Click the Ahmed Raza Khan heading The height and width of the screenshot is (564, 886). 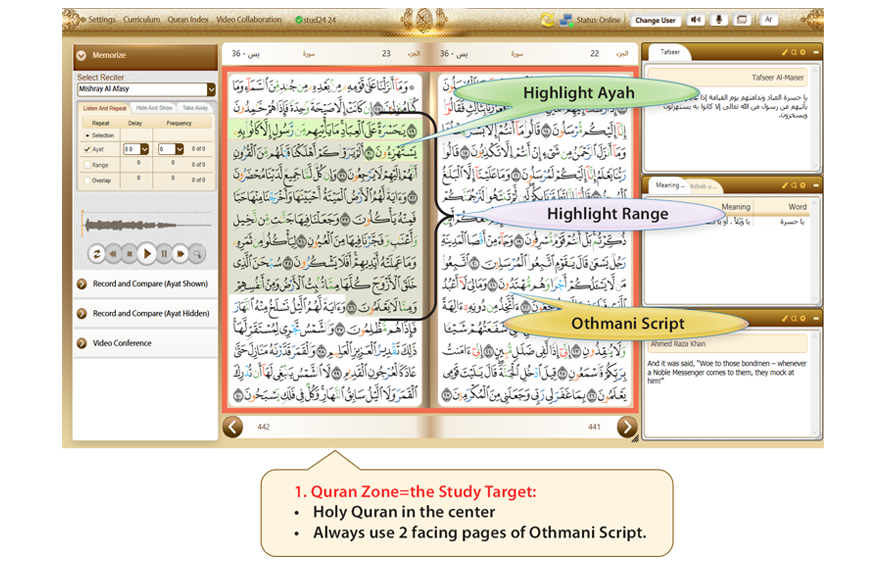(677, 344)
